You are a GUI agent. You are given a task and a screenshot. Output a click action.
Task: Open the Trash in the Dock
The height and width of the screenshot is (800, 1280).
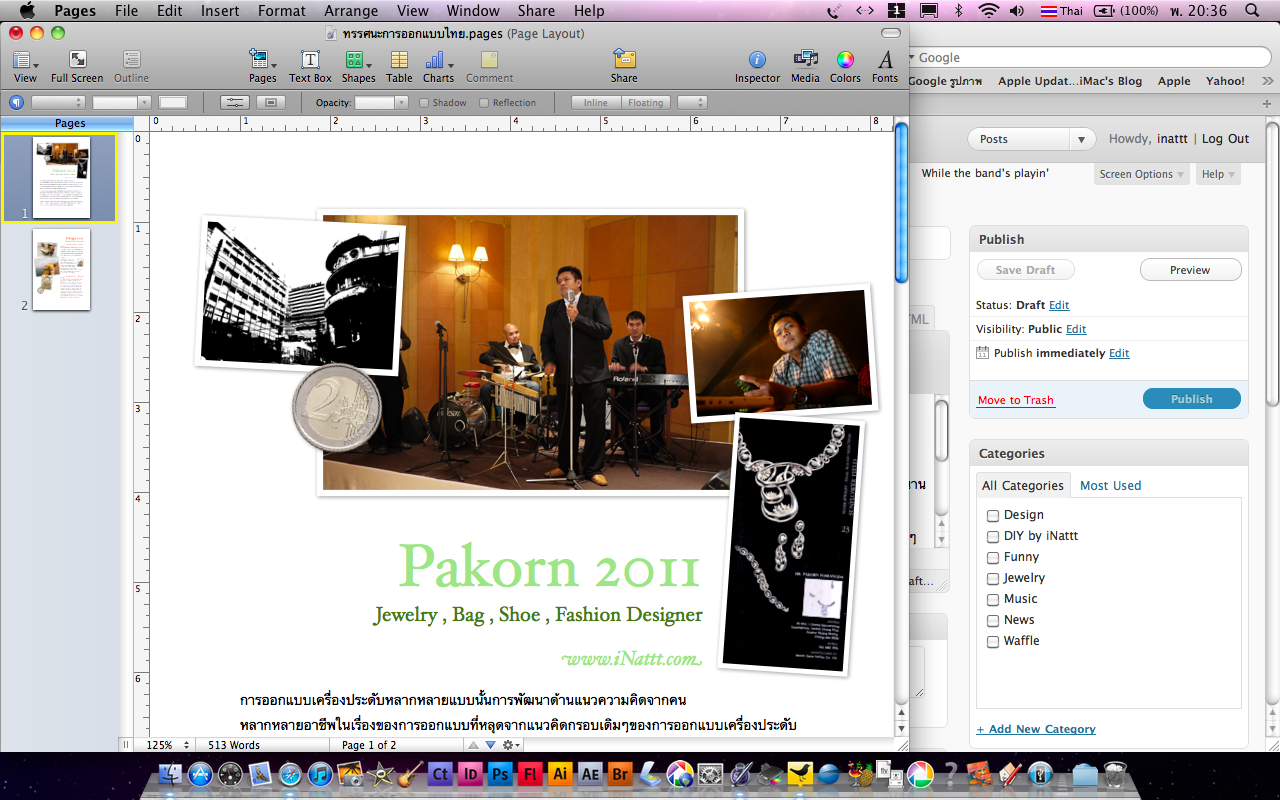coord(1114,774)
